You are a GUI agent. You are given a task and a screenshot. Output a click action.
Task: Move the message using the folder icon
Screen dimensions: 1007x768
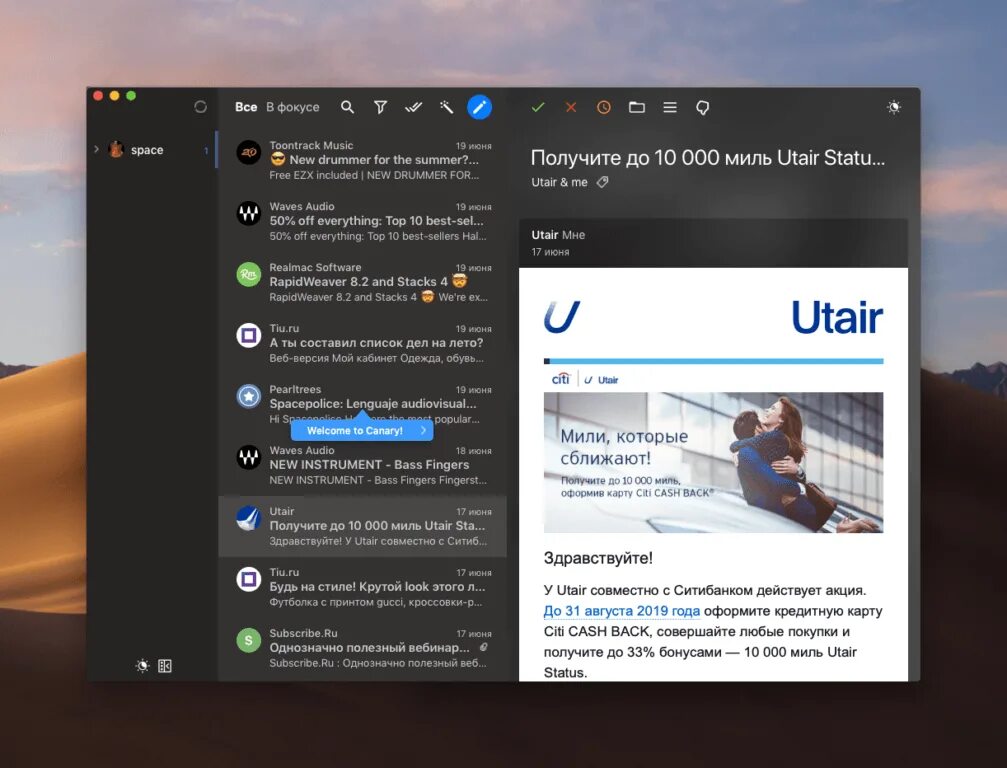click(636, 106)
